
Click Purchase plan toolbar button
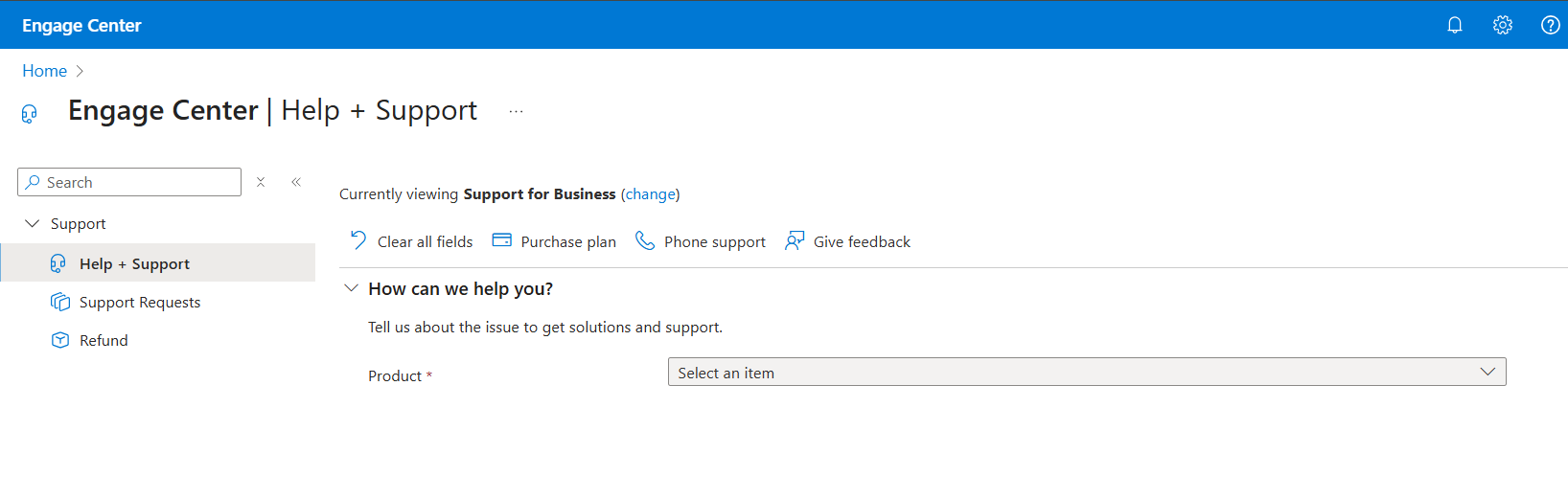(x=554, y=241)
